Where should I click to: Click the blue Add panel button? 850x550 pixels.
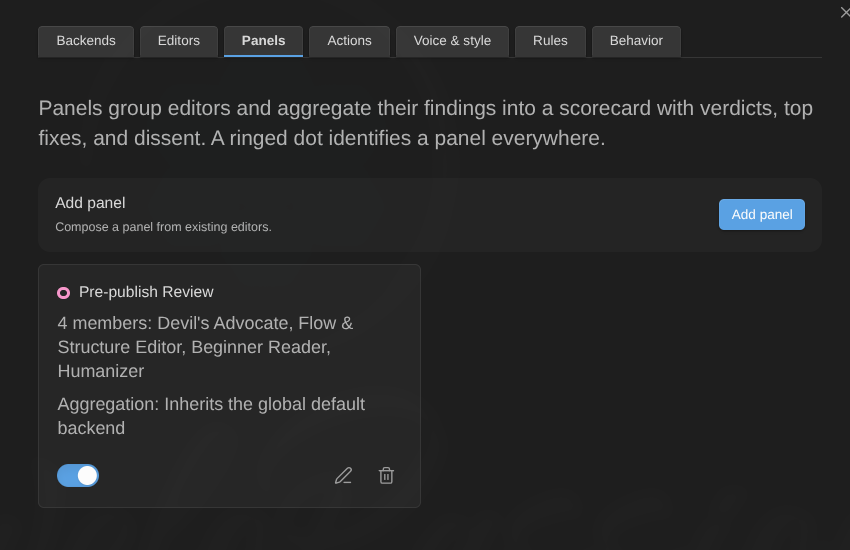pyautogui.click(x=762, y=215)
